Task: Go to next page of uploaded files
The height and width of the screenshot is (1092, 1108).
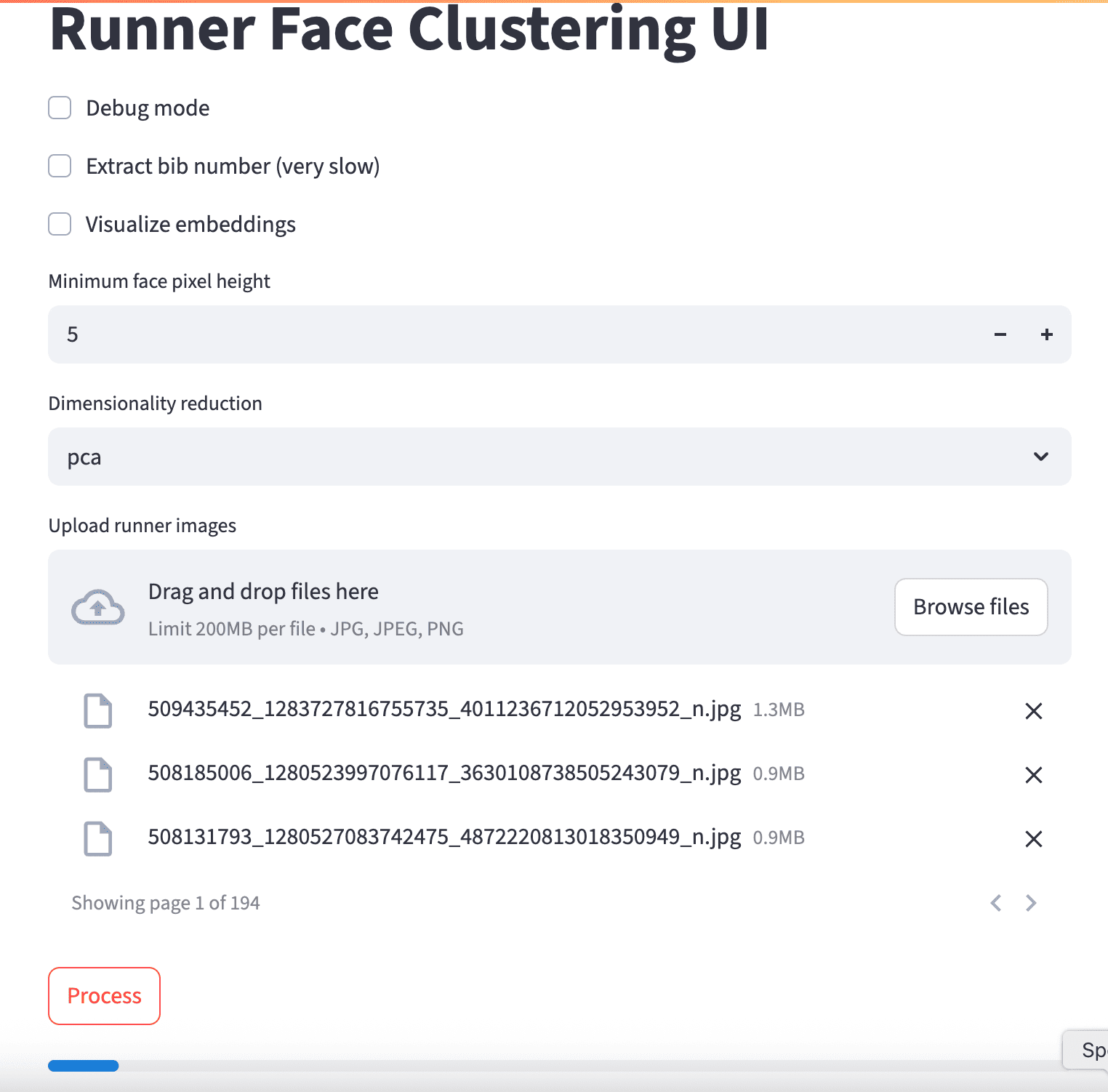Action: 1031,903
